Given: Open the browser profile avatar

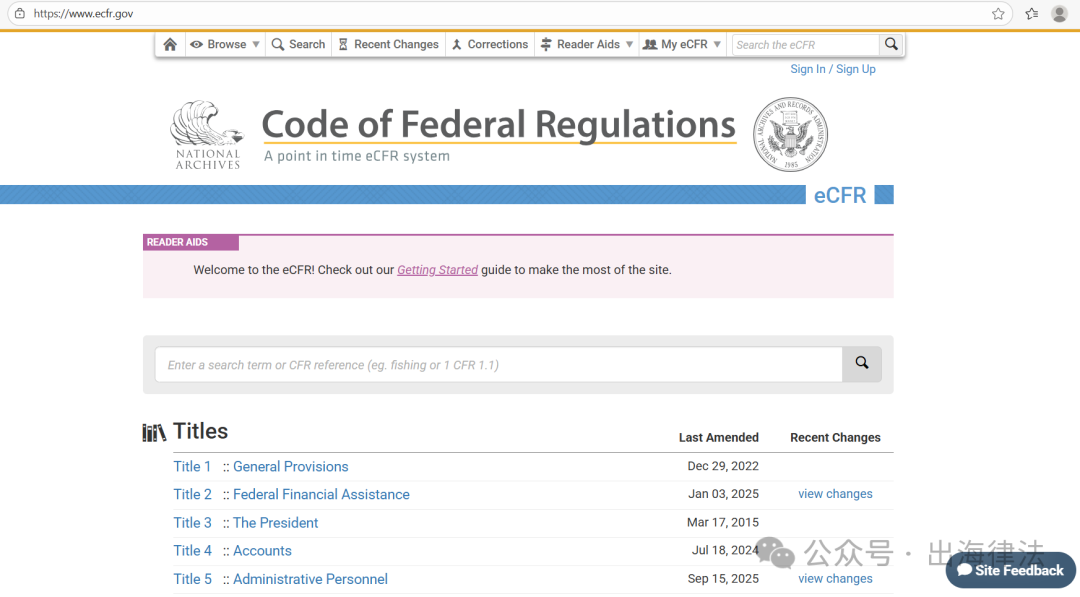Looking at the screenshot, I should coord(1059,14).
